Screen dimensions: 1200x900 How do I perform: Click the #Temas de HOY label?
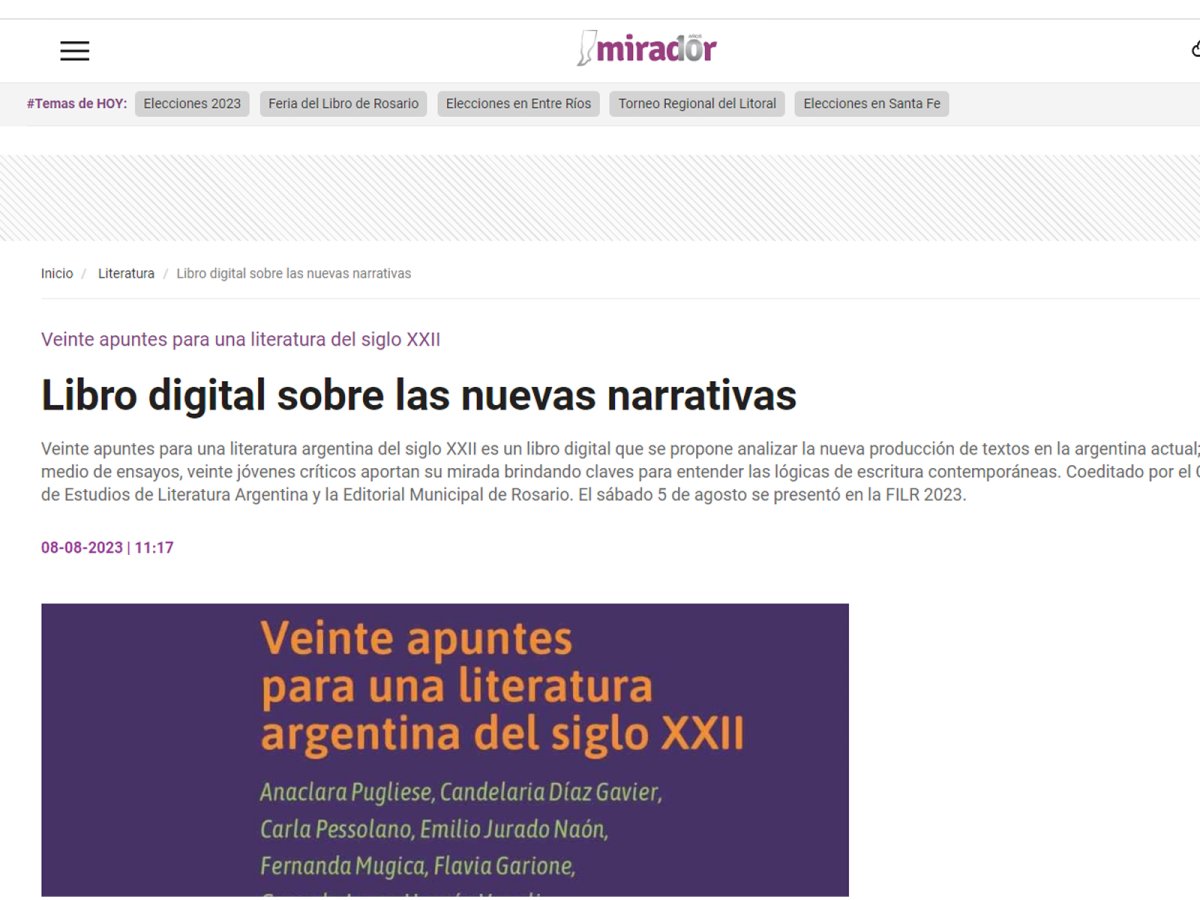click(x=77, y=104)
